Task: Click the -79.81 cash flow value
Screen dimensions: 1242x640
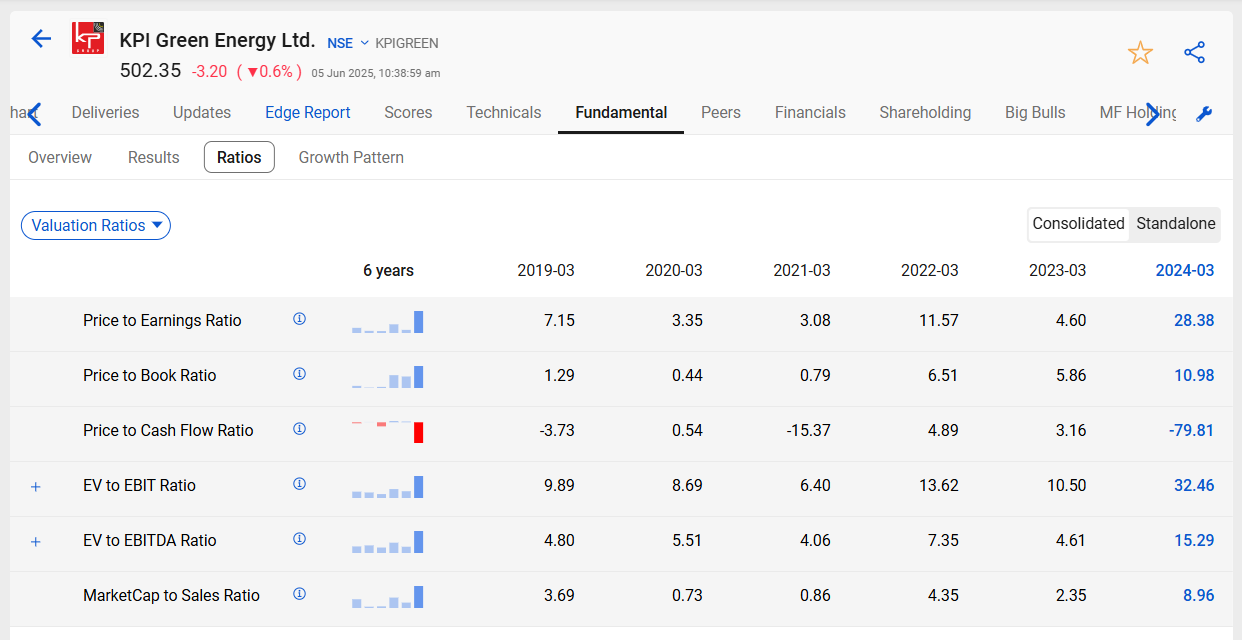Action: point(1191,431)
